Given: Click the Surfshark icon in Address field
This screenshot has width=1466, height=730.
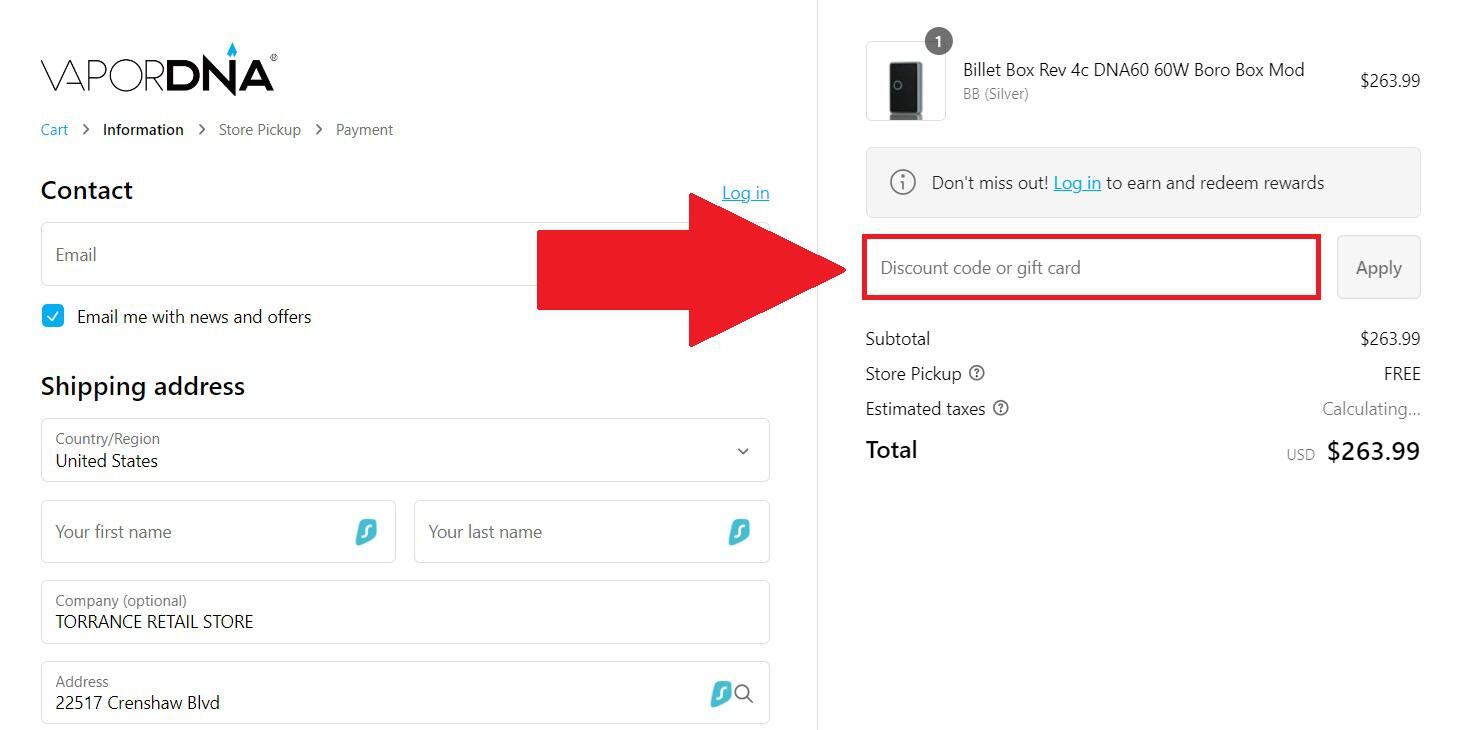Looking at the screenshot, I should click(x=720, y=693).
